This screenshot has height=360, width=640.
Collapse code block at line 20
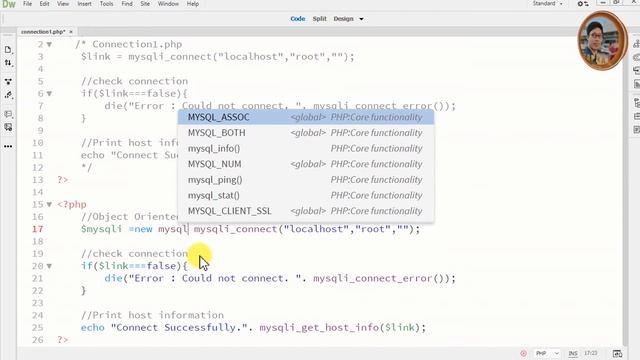click(49, 266)
